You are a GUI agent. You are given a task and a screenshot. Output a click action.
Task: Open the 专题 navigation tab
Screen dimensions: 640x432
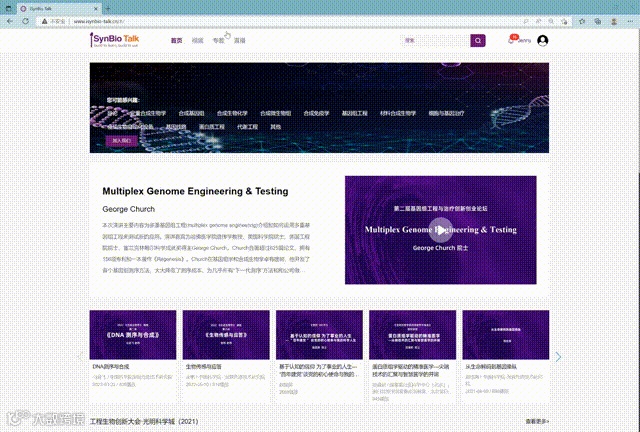(x=218, y=40)
